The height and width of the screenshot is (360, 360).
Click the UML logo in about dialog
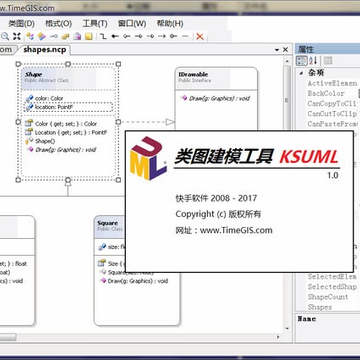tap(148, 158)
